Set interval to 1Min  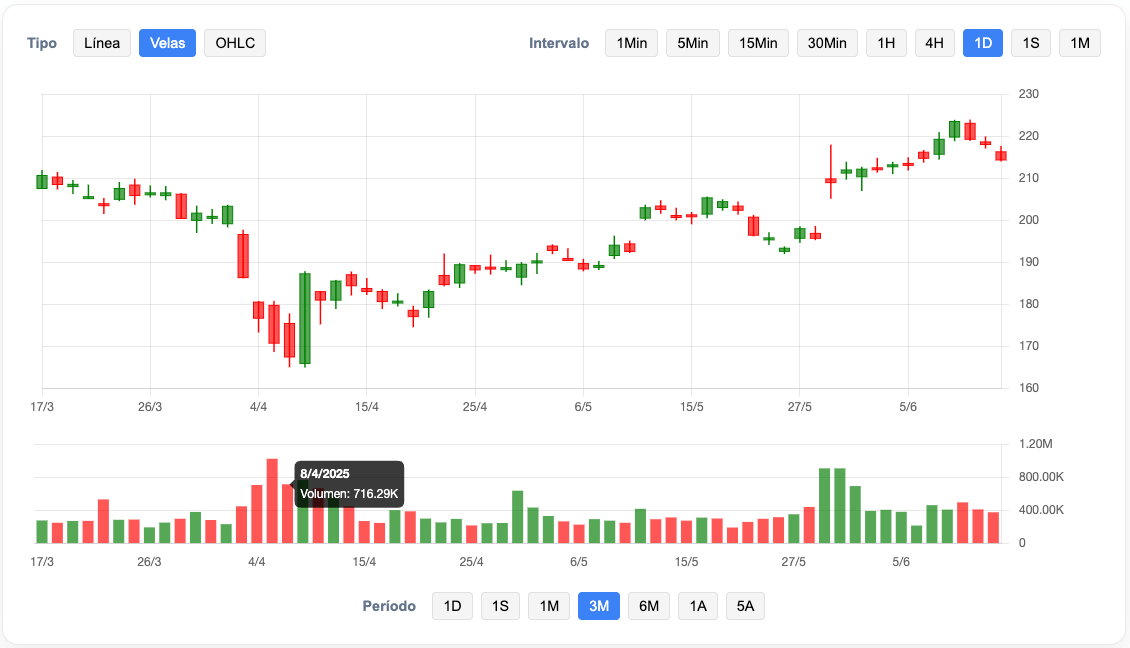[631, 43]
